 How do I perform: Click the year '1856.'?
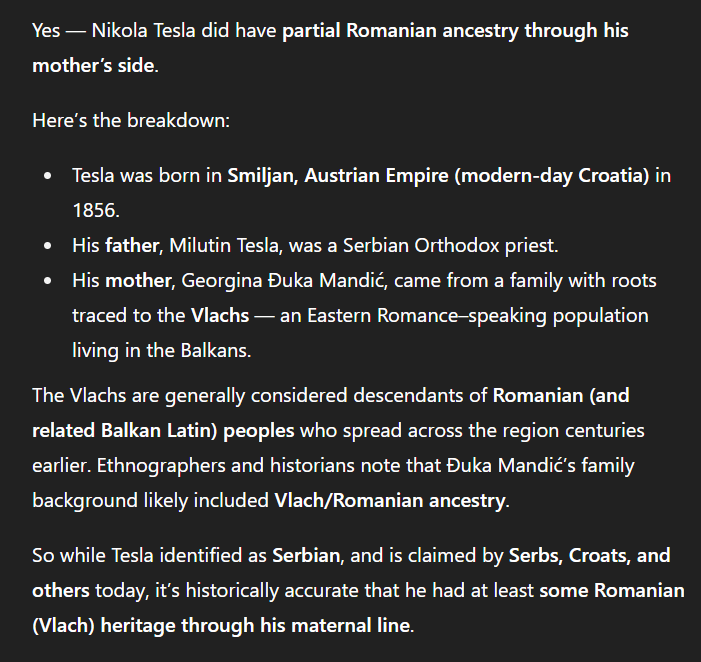pos(96,211)
